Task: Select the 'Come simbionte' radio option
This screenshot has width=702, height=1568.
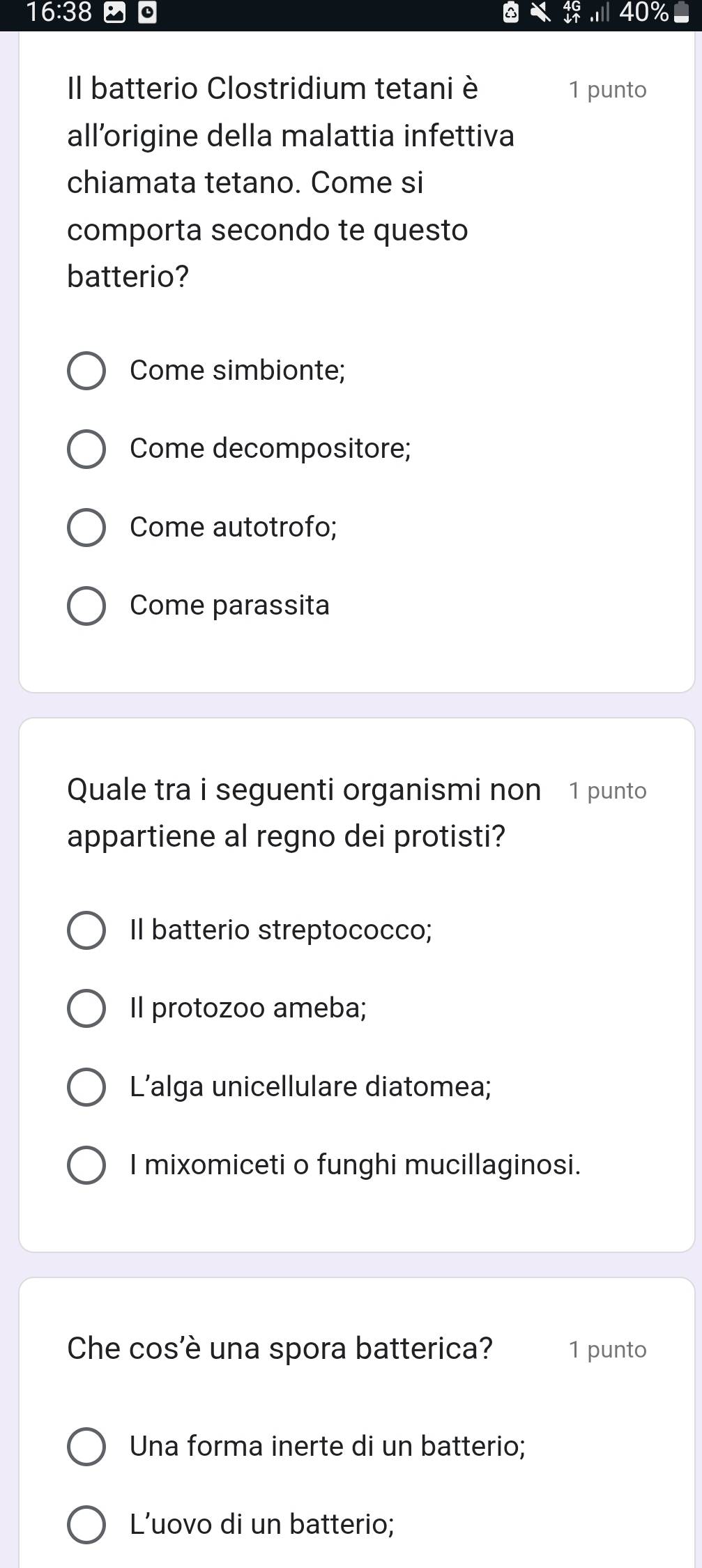Action: [x=86, y=371]
